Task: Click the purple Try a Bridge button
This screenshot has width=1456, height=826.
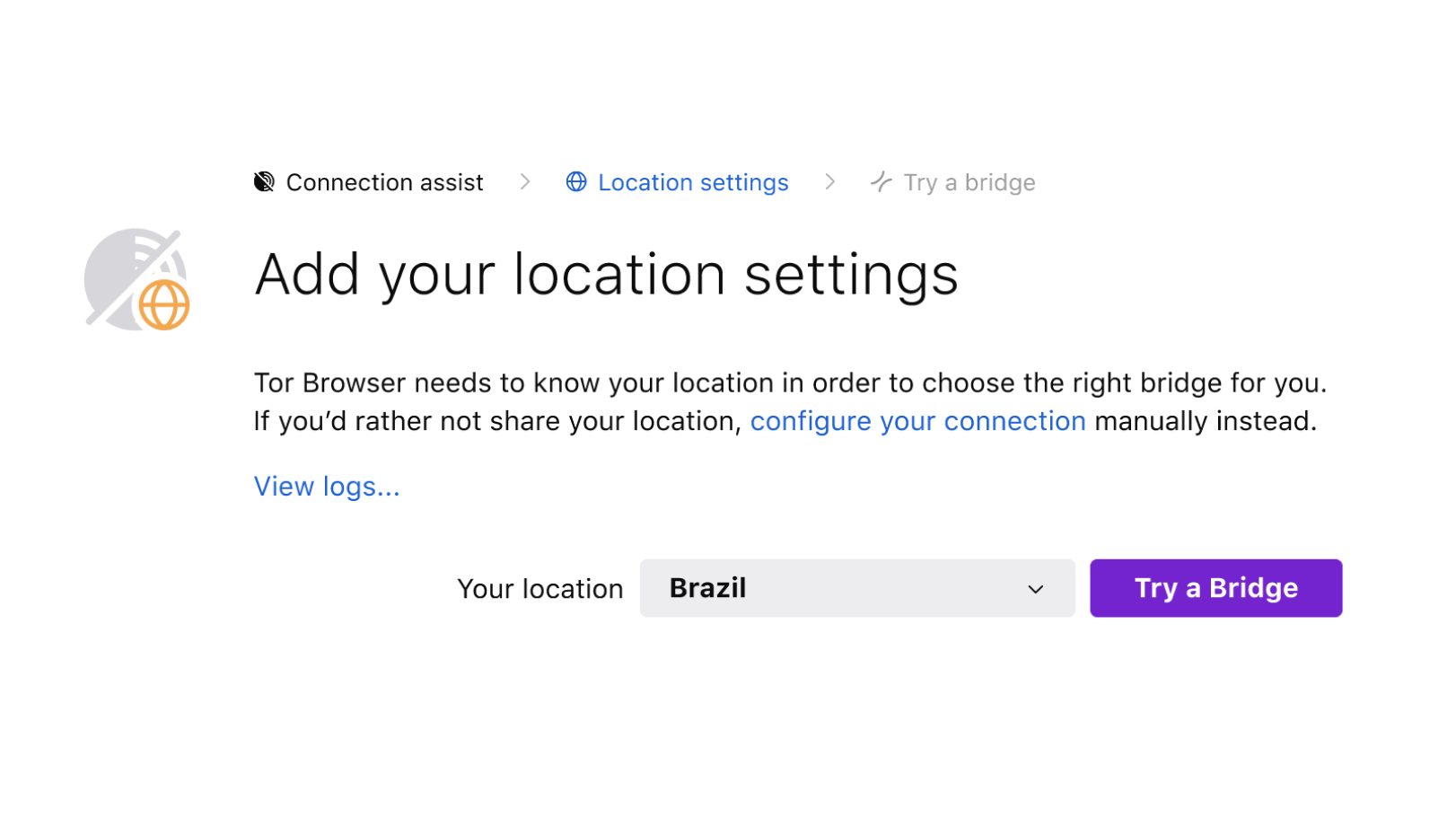Action: click(x=1216, y=588)
